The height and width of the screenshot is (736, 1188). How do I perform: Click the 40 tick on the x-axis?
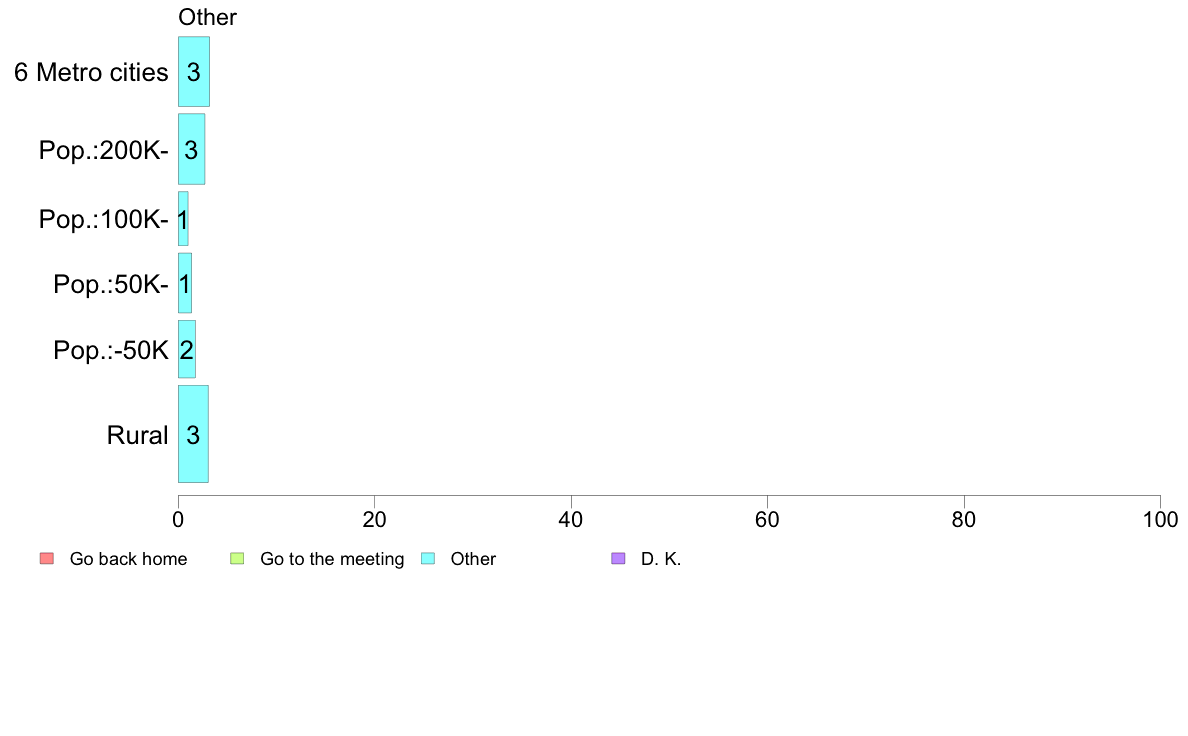571,519
